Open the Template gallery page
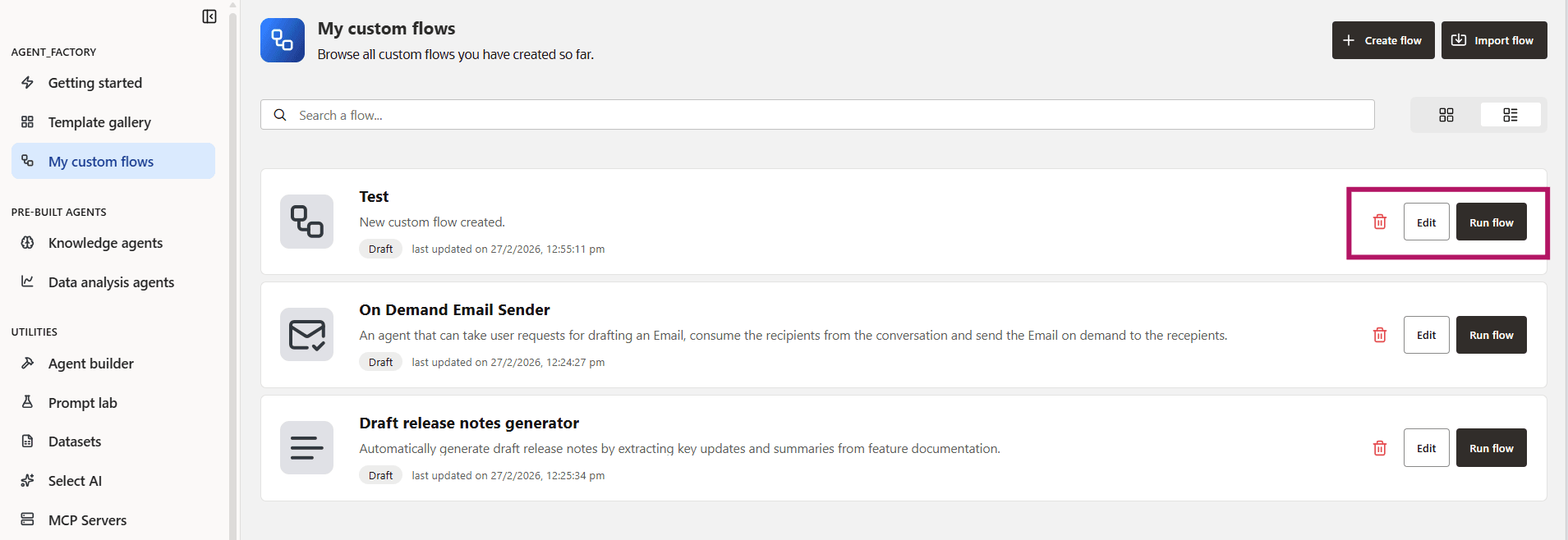The image size is (1568, 540). point(99,122)
